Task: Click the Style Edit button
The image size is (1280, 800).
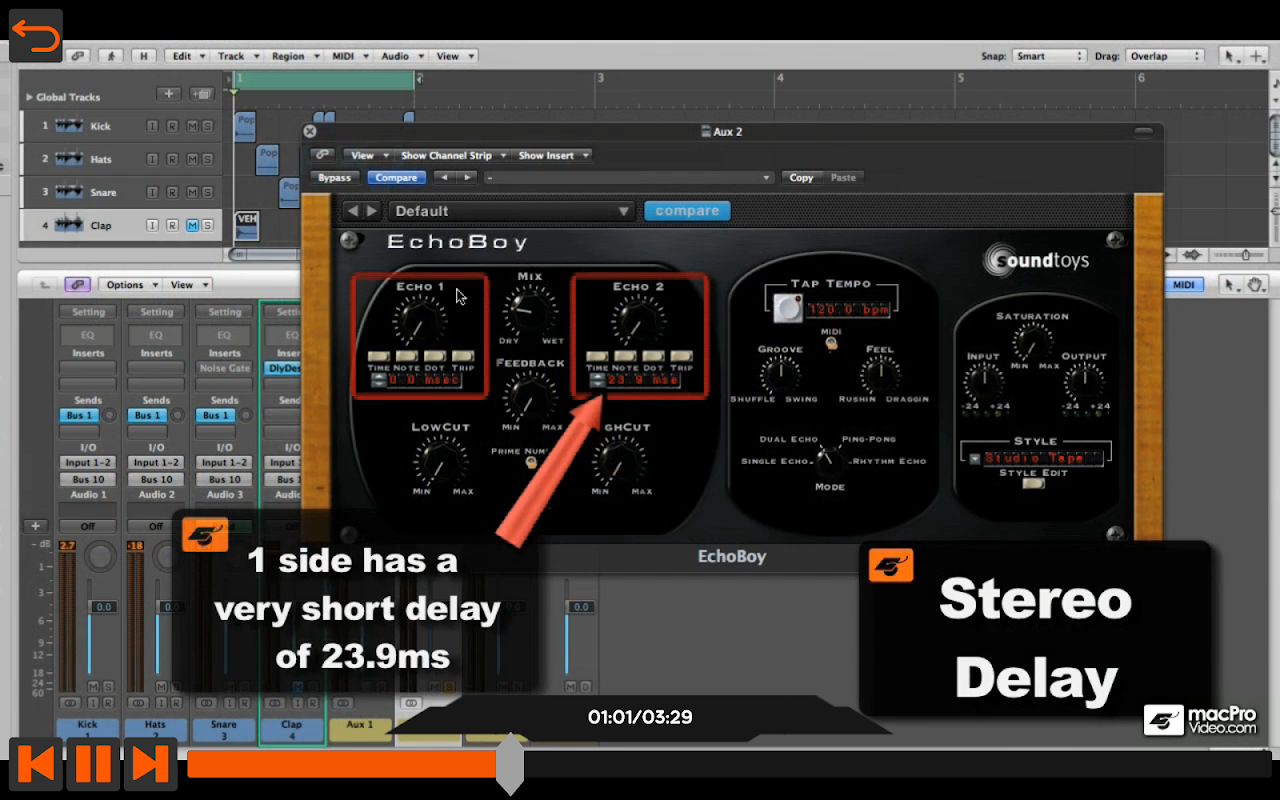Action: pos(1033,484)
